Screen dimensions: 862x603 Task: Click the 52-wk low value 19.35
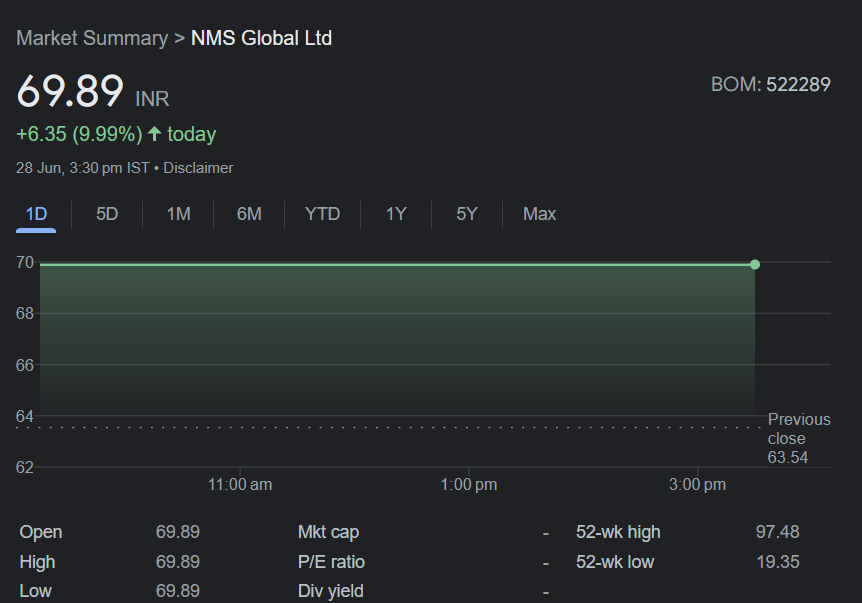point(777,562)
